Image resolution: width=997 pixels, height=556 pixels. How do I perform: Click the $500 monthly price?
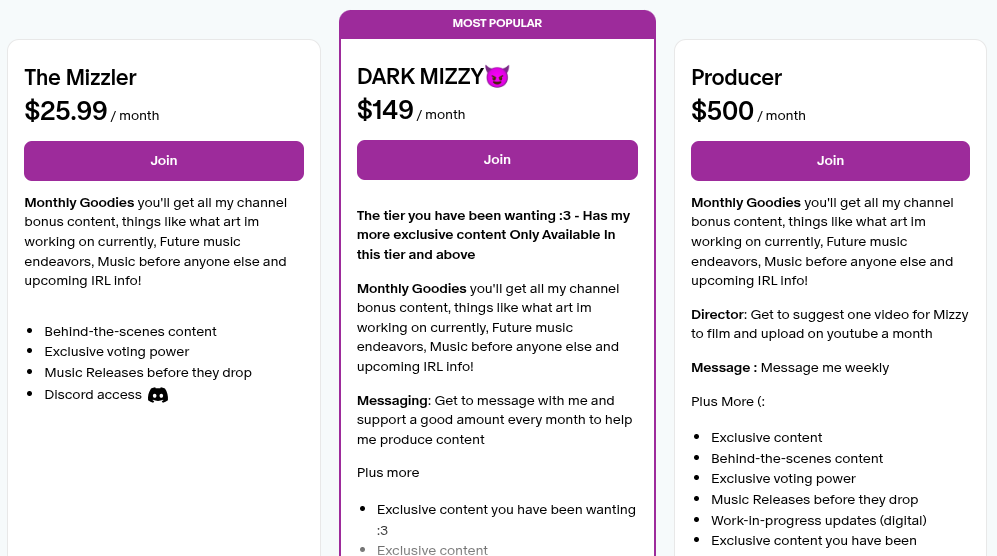(722, 111)
